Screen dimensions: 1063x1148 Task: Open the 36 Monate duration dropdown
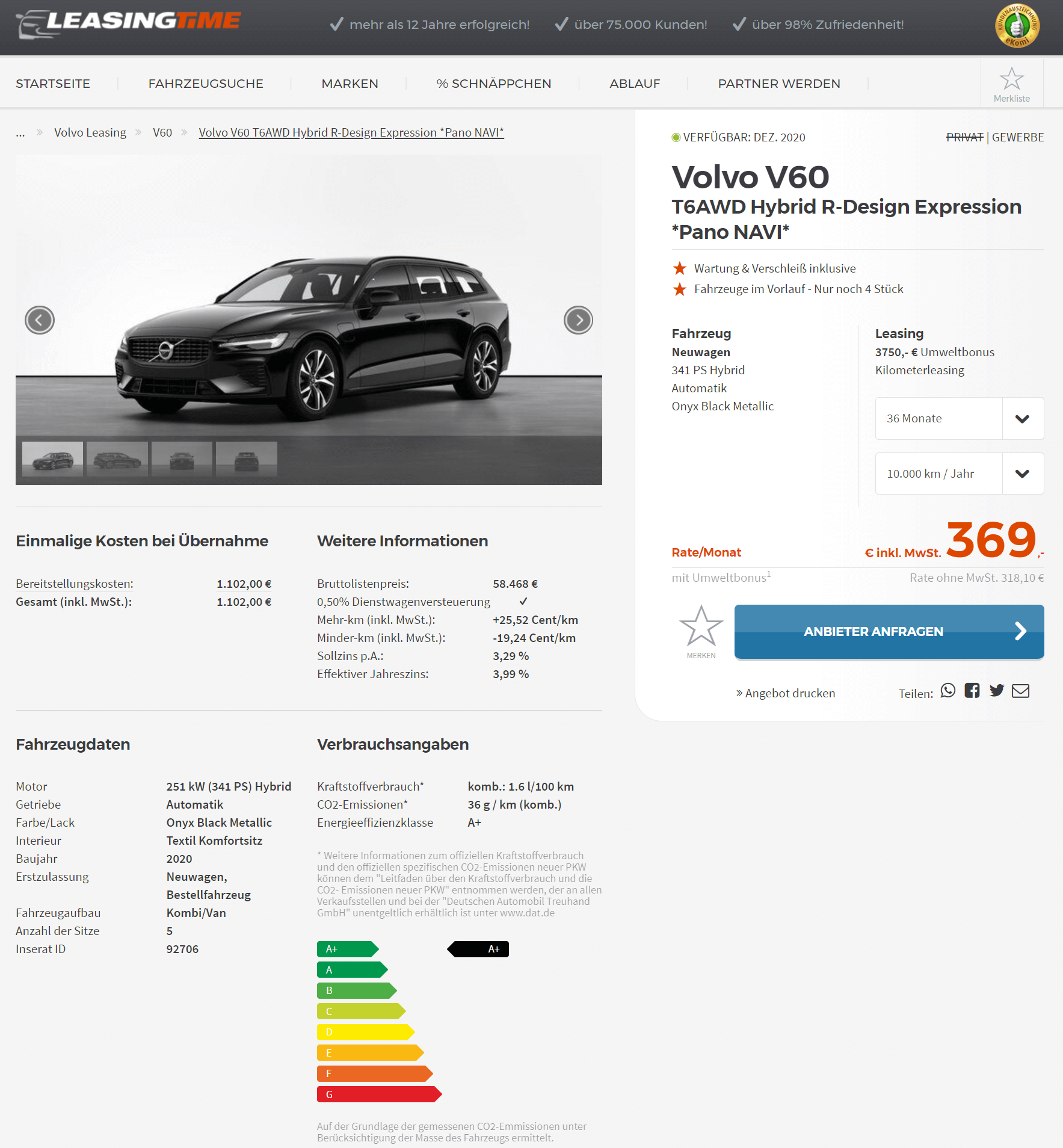click(960, 418)
